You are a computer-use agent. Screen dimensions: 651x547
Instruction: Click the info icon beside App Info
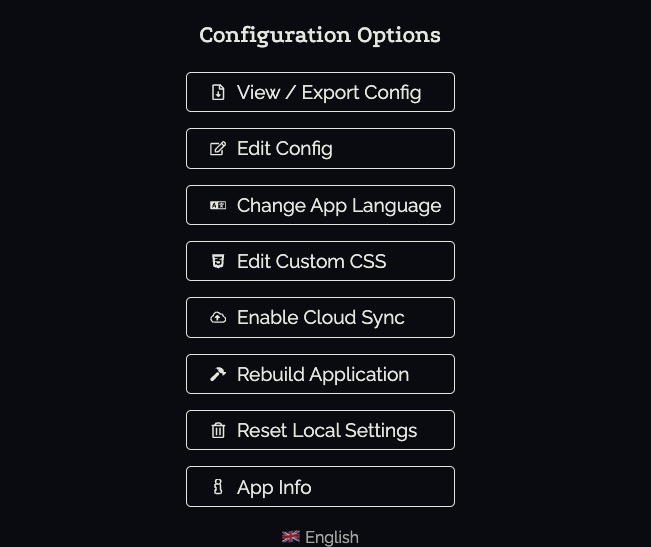click(218, 487)
